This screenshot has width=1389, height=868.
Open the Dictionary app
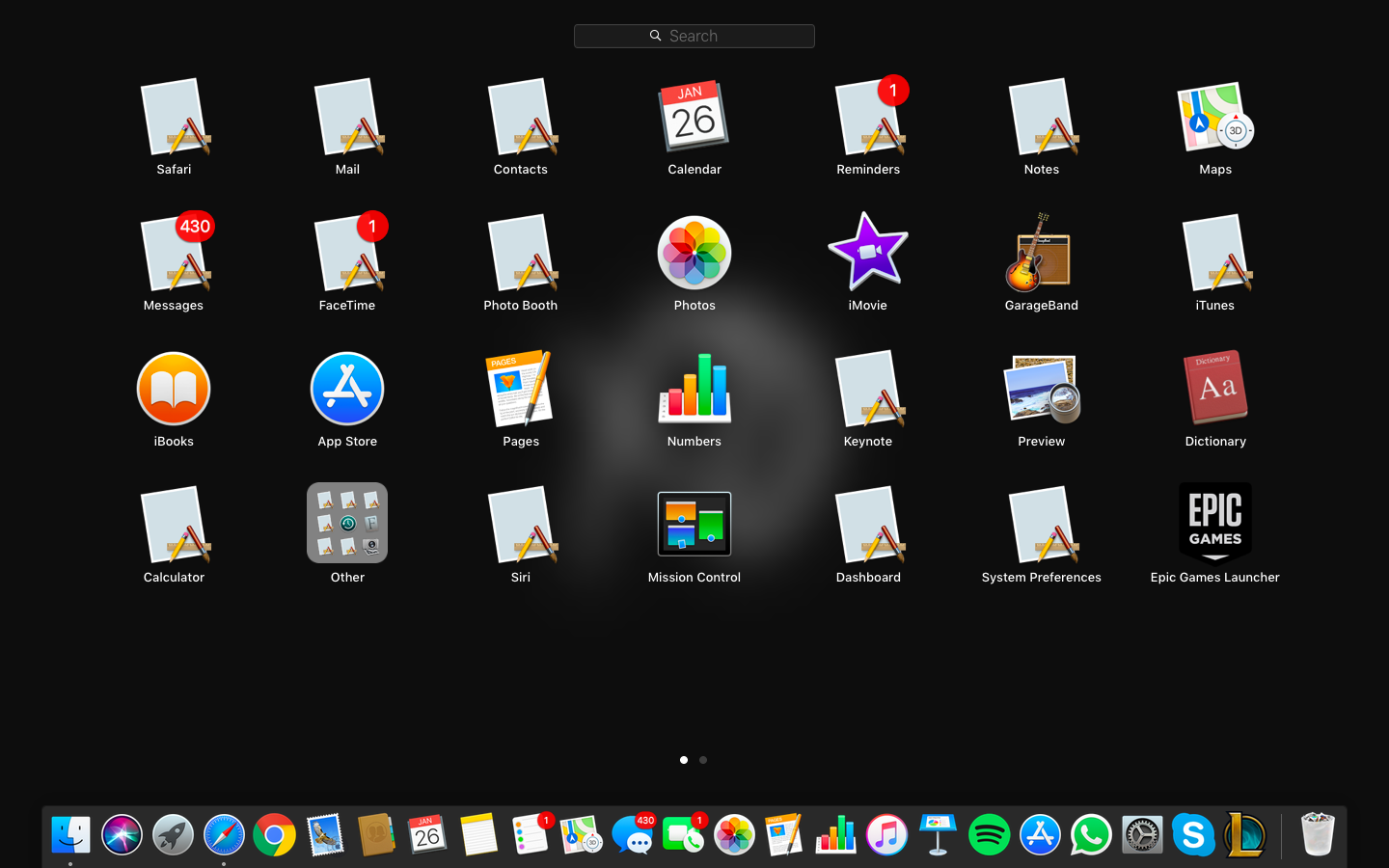point(1215,390)
